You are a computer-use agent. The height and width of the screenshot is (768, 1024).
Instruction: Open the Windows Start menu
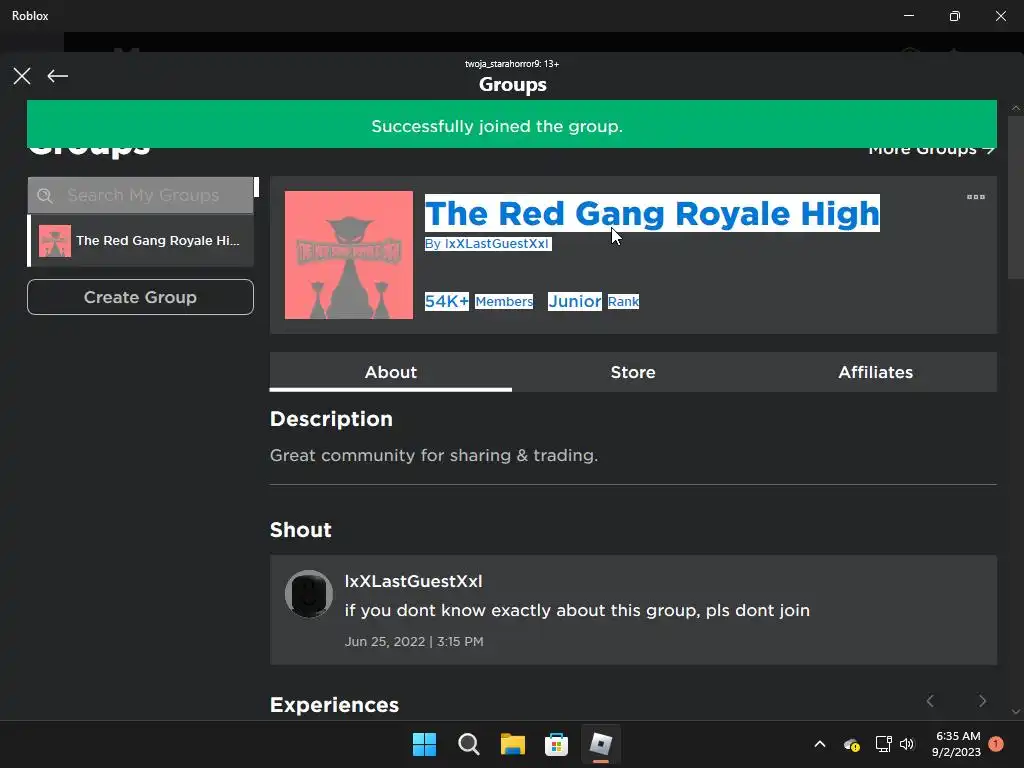(x=424, y=744)
